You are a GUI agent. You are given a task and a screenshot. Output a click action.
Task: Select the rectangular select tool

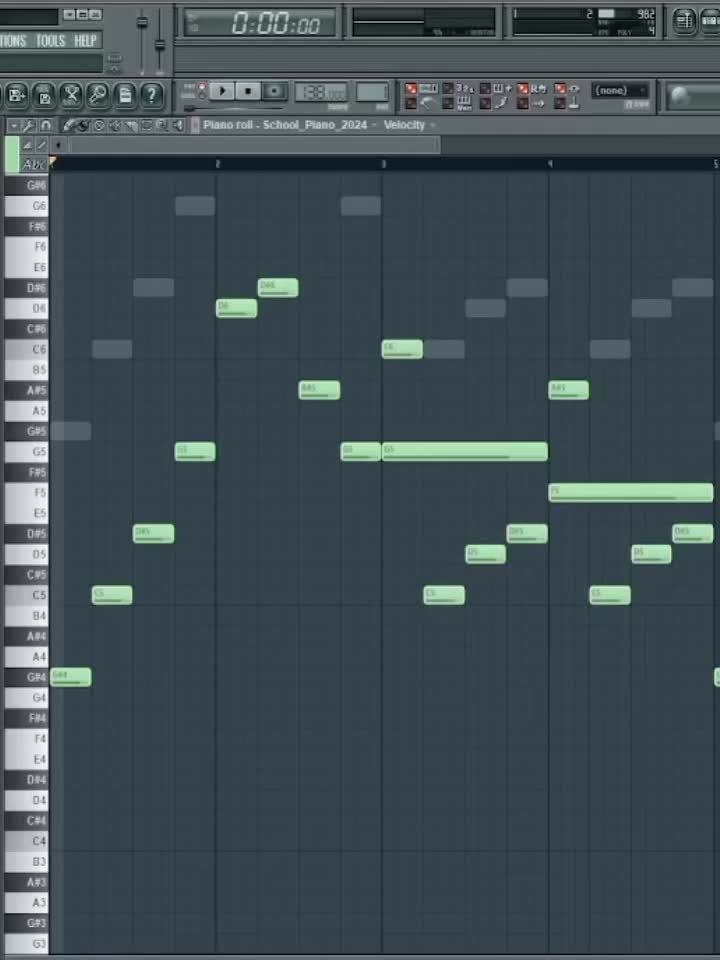[x=146, y=126]
